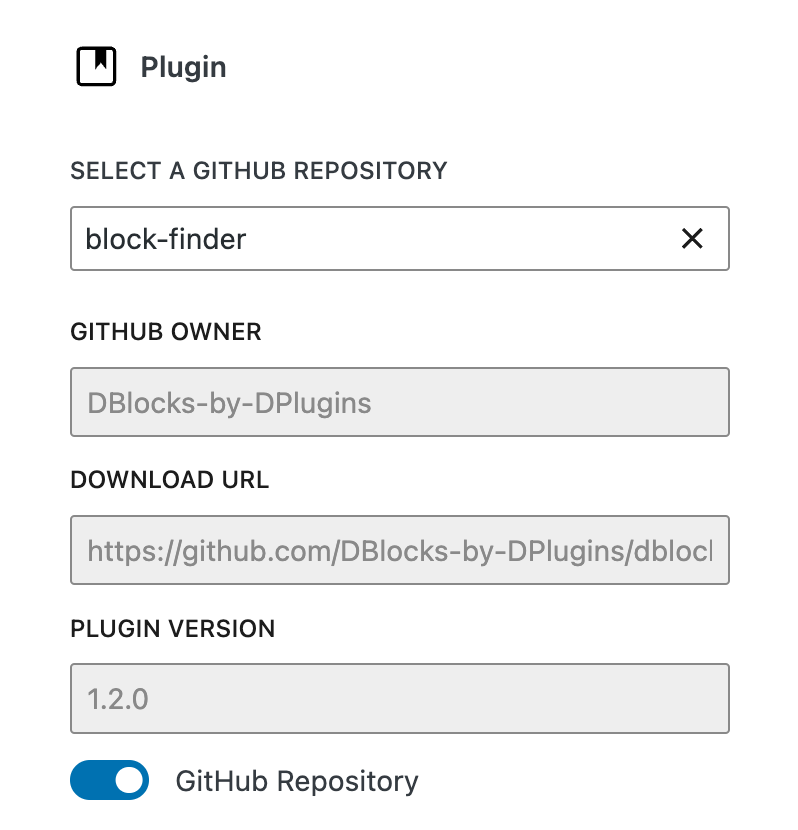Click the Plugin Version label
The image size is (798, 830).
click(x=173, y=628)
